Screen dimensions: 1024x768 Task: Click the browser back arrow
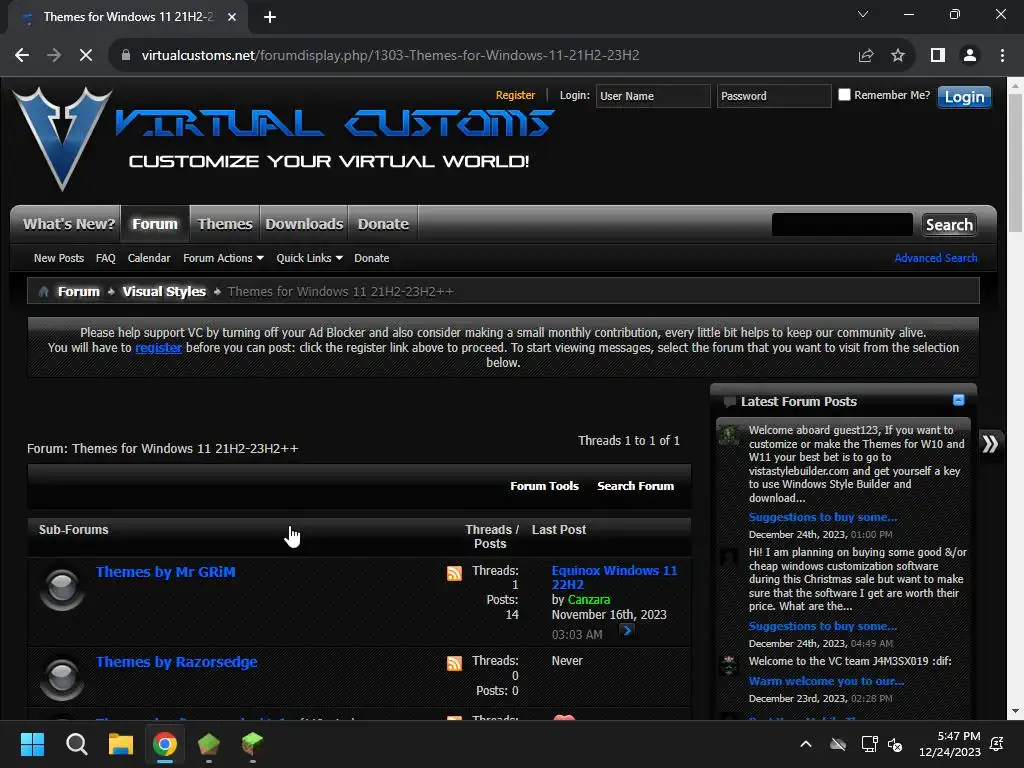click(22, 56)
